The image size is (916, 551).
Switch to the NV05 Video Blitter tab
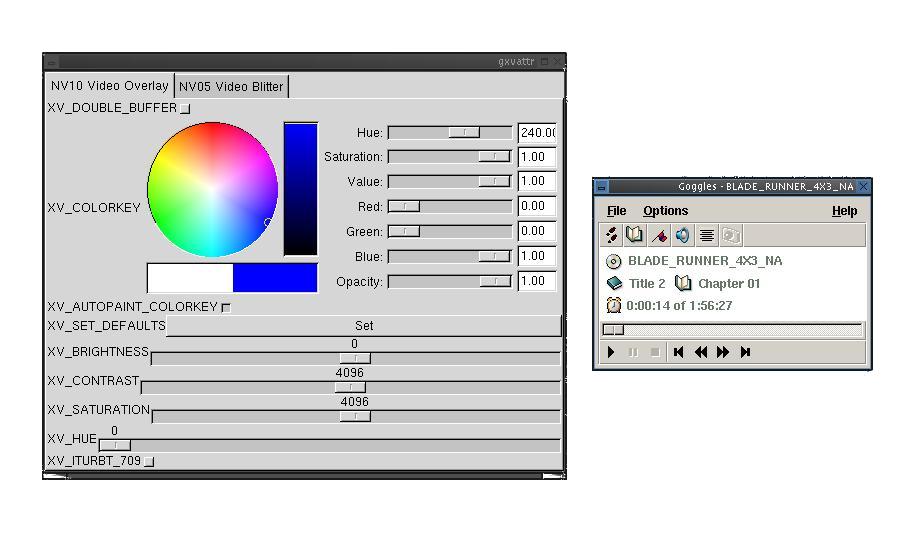pos(231,87)
